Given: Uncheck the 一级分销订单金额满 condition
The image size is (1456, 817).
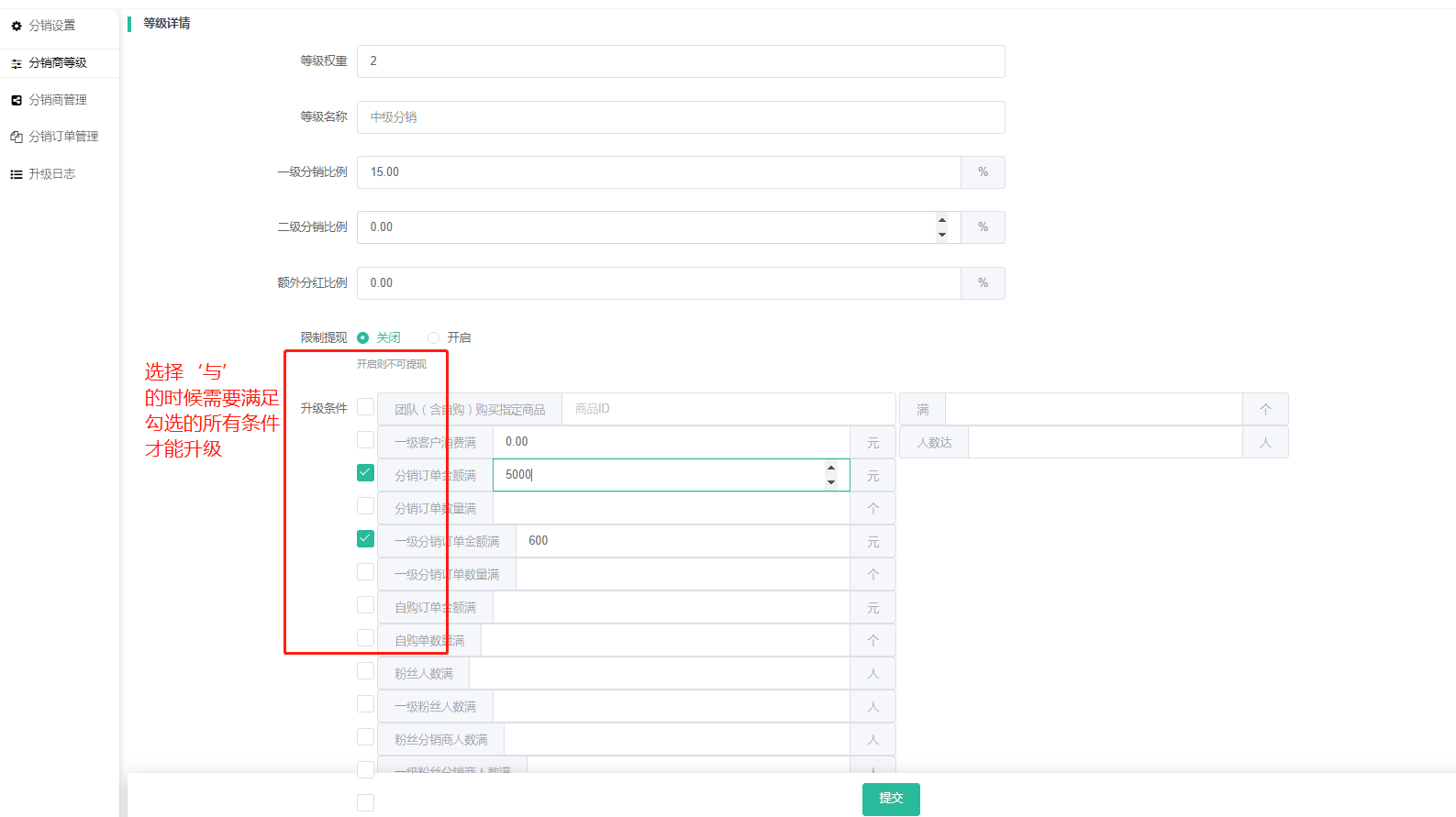Looking at the screenshot, I should click(365, 539).
